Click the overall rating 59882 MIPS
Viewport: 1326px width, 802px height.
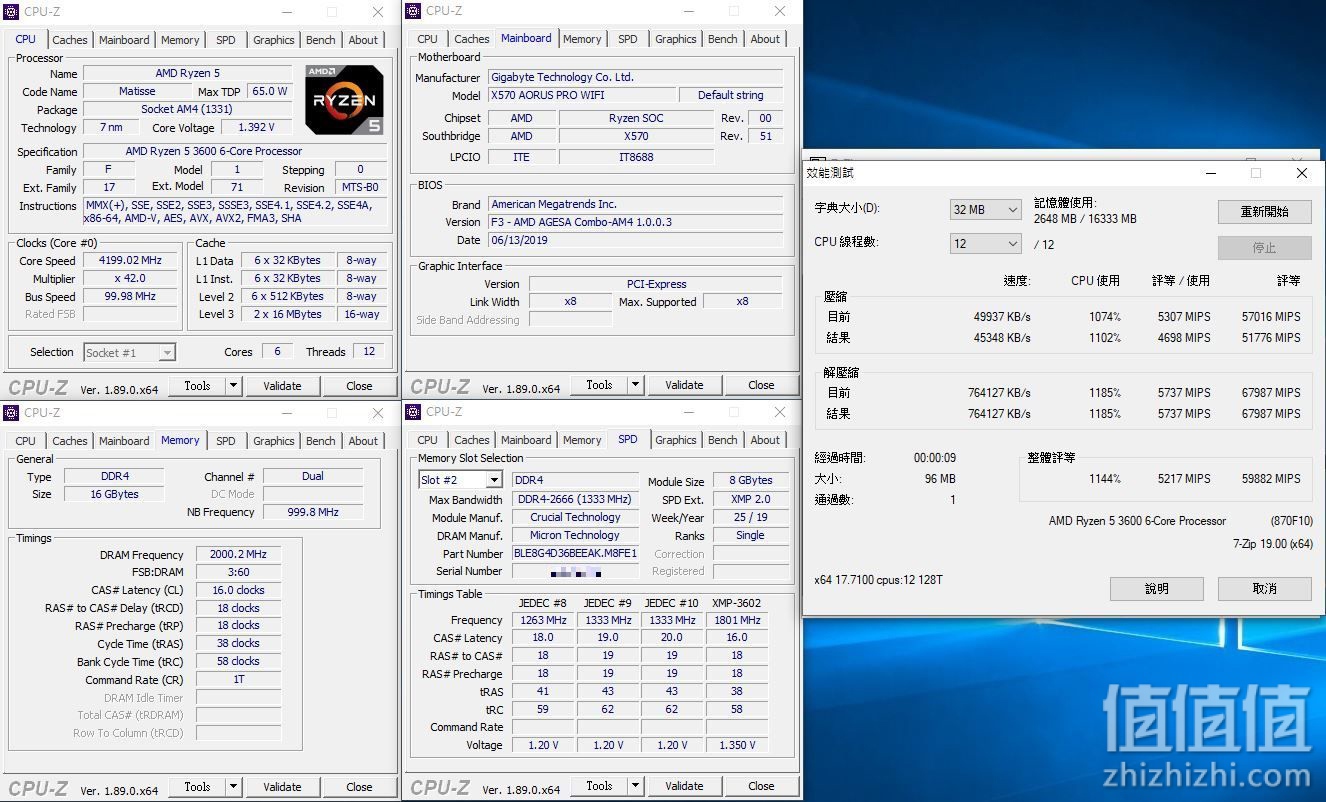[1271, 479]
